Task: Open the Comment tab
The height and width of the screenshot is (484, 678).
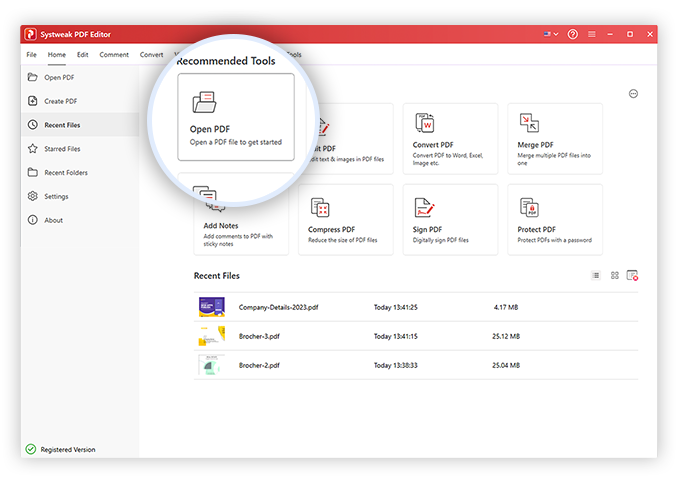Action: pyautogui.click(x=114, y=54)
